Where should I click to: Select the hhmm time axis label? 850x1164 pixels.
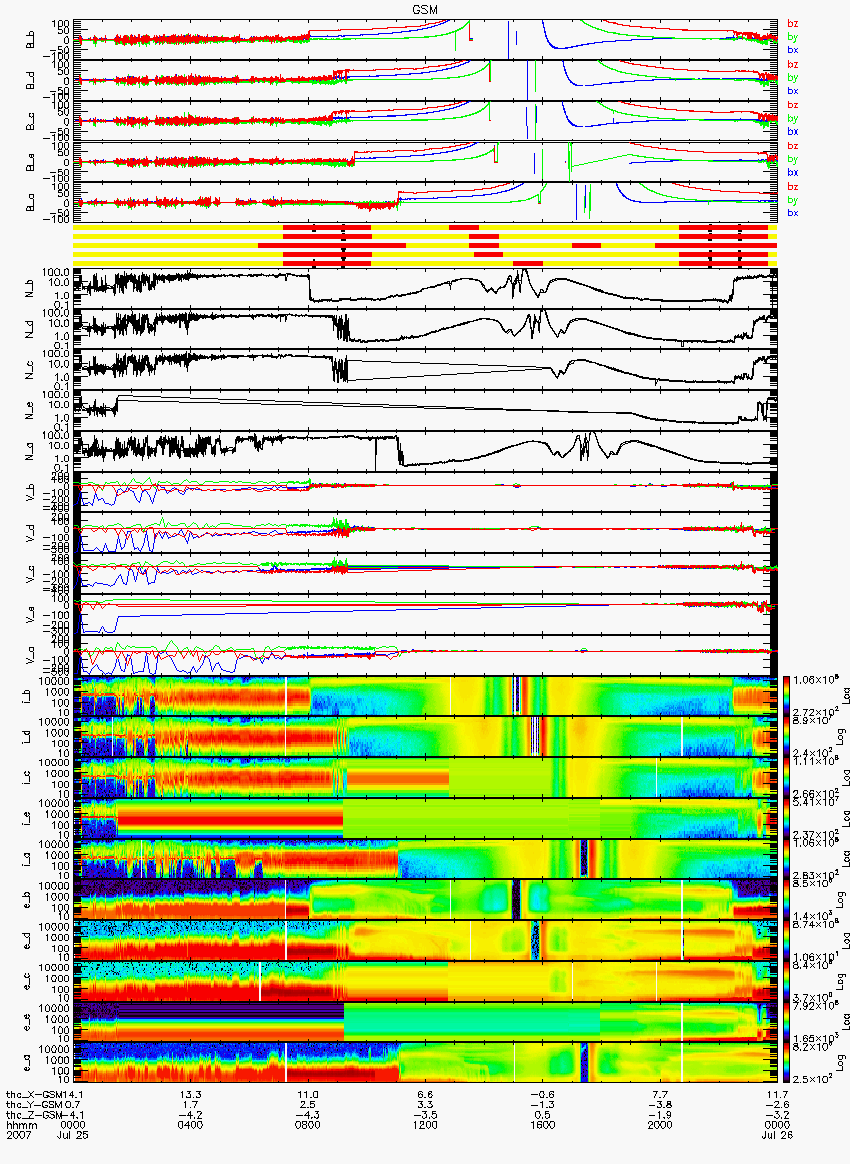point(22,1125)
